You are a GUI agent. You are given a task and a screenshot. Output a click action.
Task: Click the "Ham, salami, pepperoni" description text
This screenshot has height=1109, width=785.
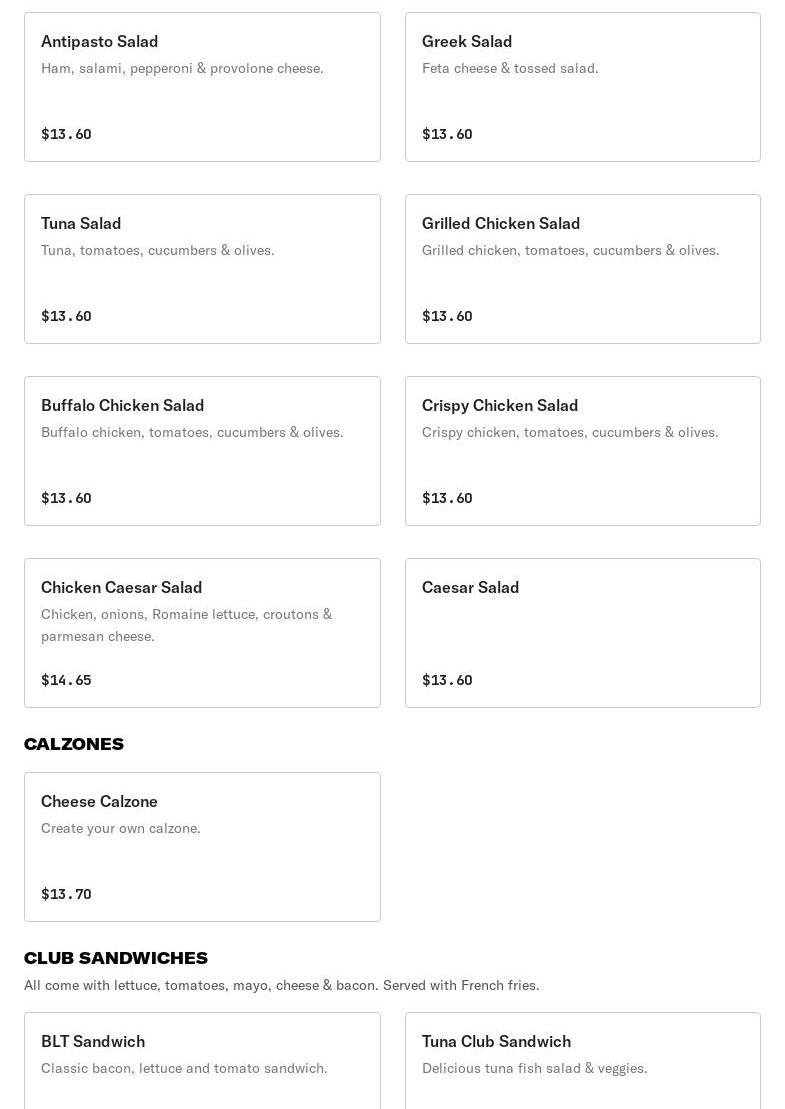click(x=182, y=68)
